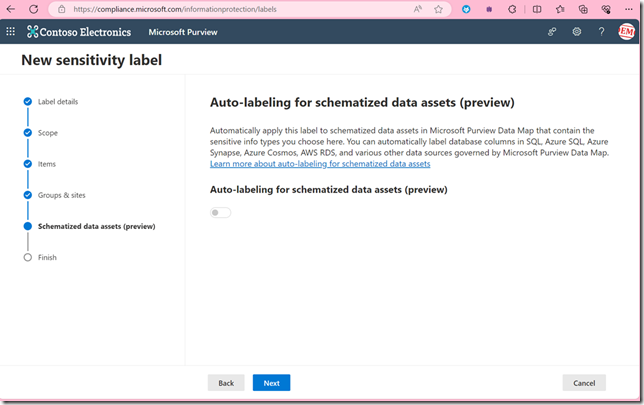Screen dimensions: 644x405
Task: Open the purple extension icon
Action: 489,9
